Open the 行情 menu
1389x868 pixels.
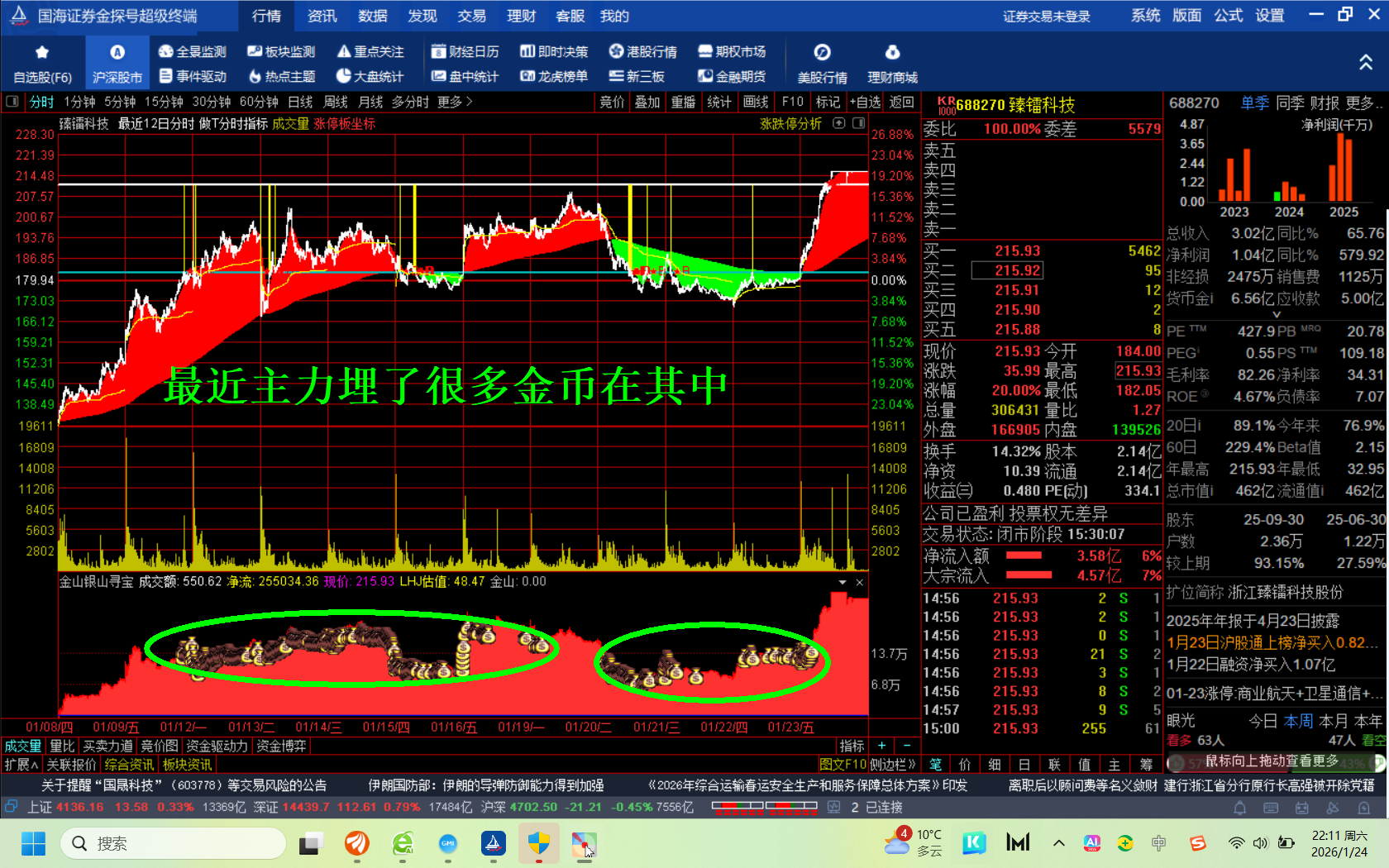click(x=266, y=16)
